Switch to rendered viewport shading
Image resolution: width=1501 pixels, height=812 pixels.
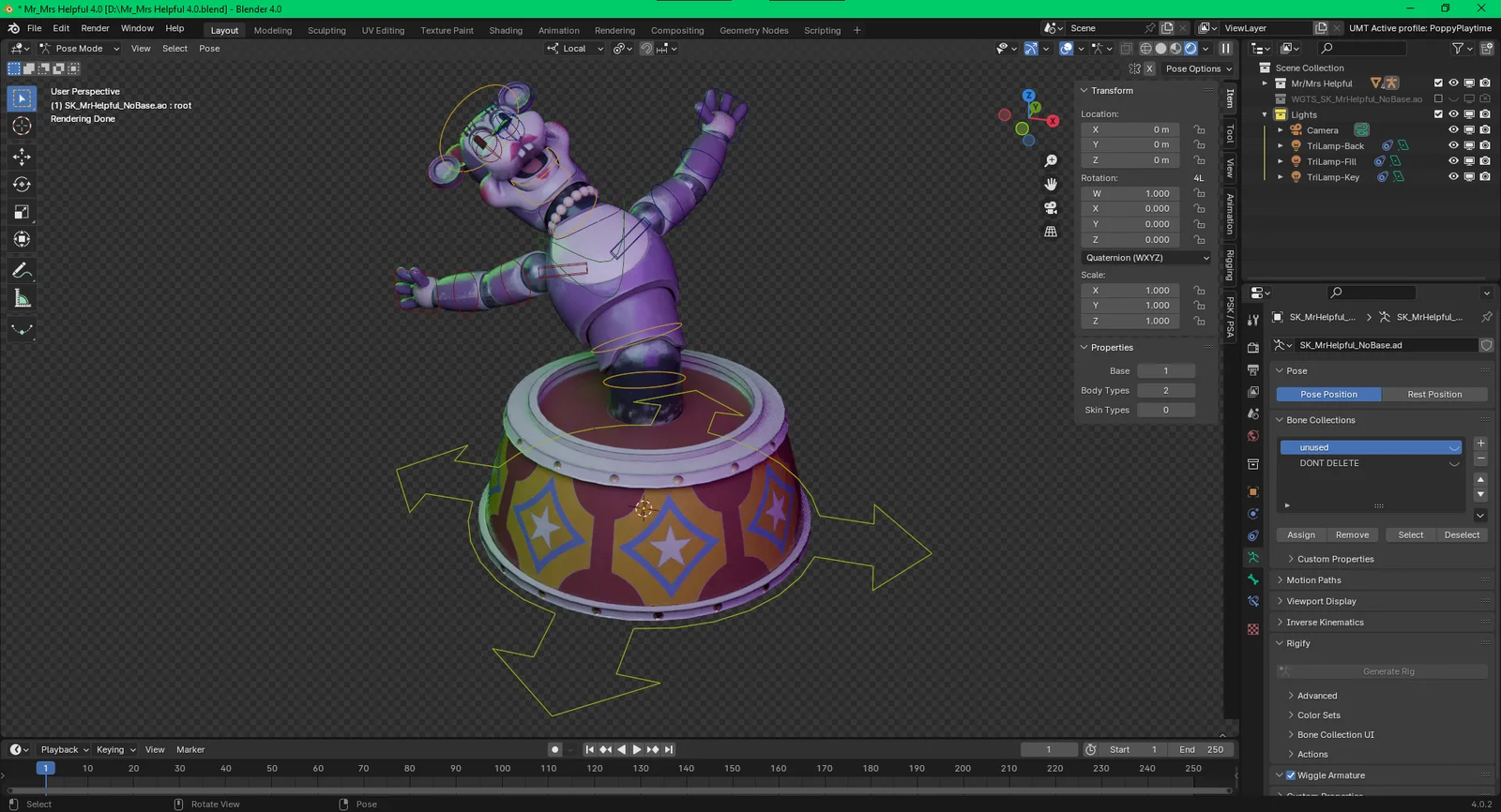coord(1190,49)
